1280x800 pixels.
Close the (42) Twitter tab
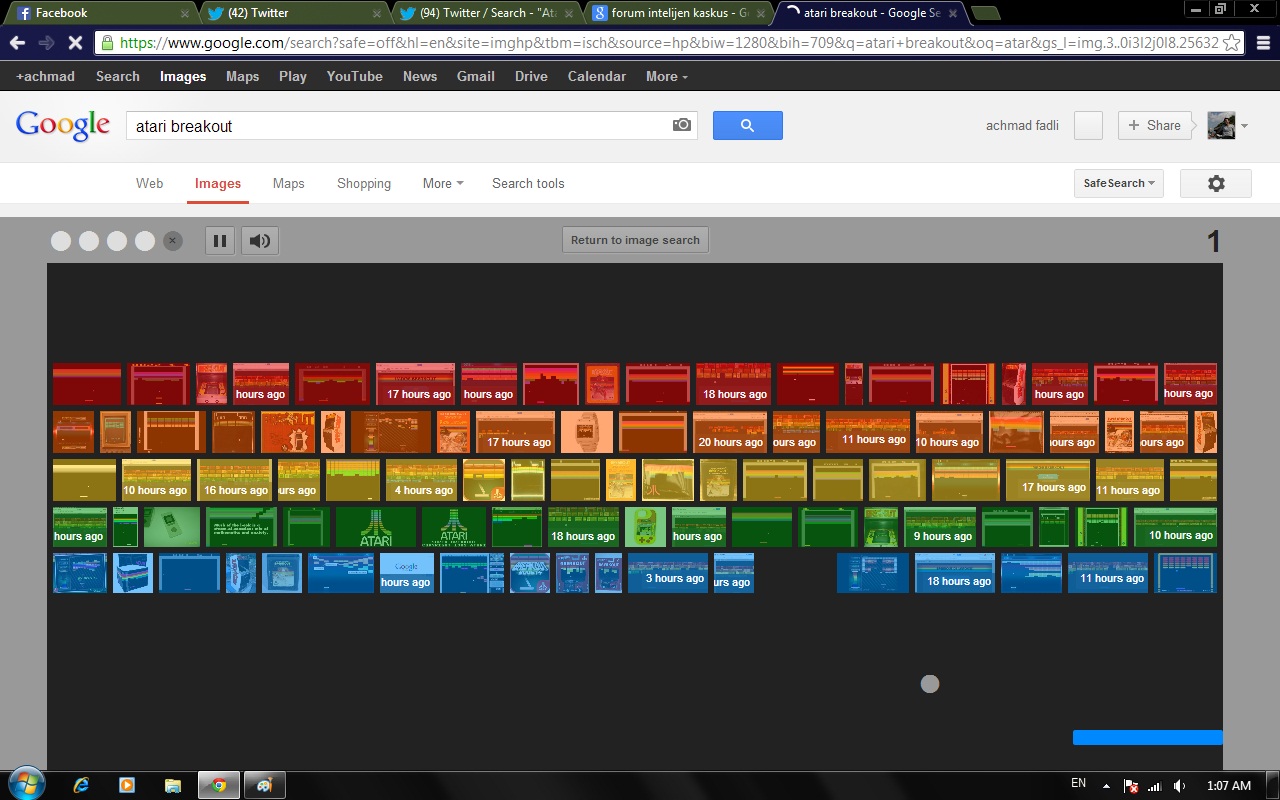tap(375, 14)
